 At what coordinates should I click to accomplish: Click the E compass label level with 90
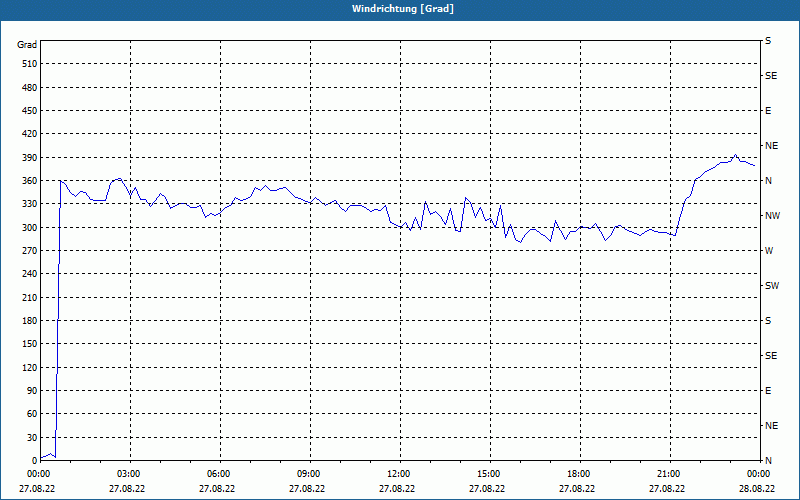click(768, 391)
